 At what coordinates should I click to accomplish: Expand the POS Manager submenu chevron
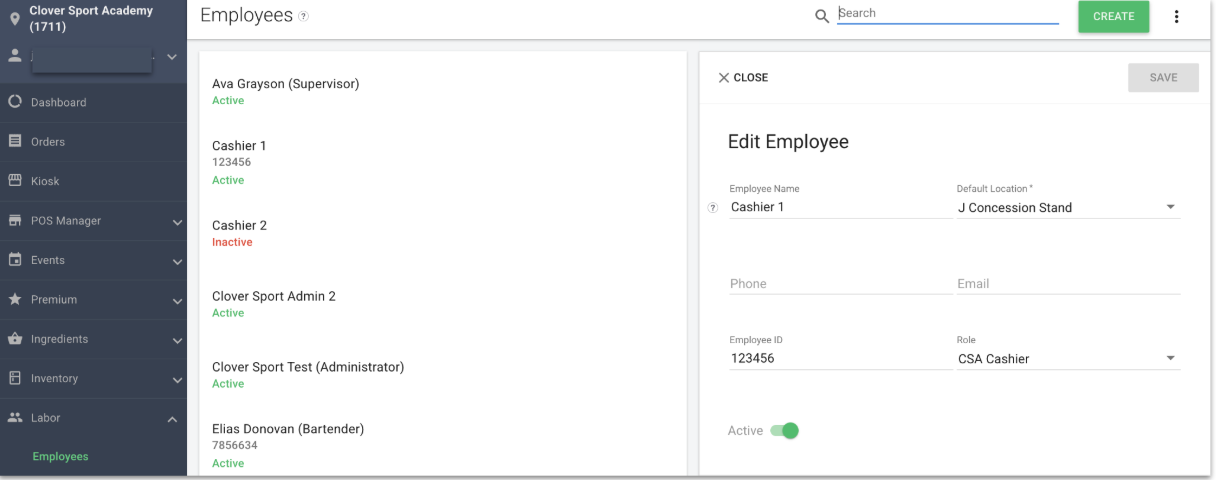coord(177,222)
